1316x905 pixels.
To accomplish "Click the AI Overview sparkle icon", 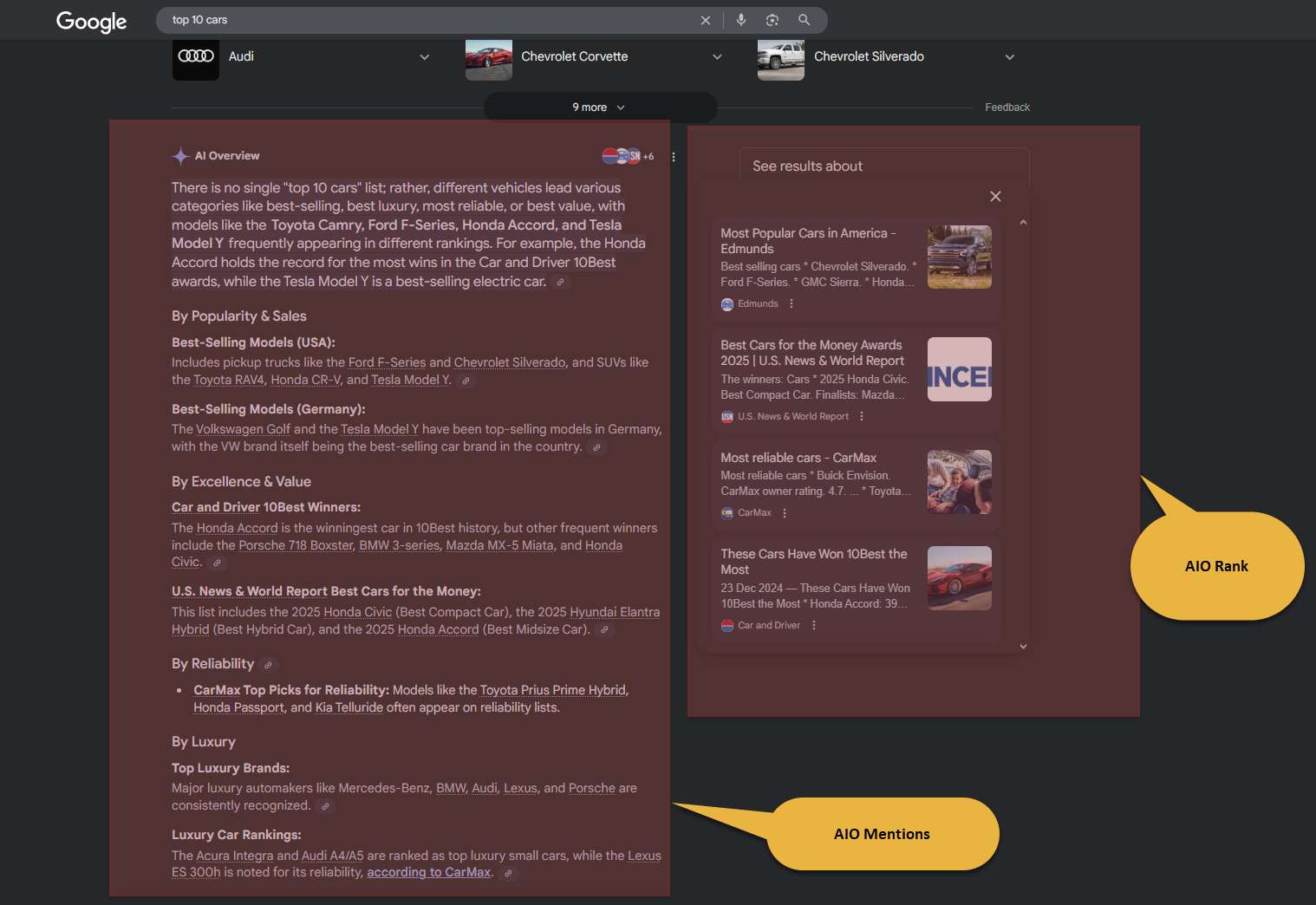I will coord(180,156).
